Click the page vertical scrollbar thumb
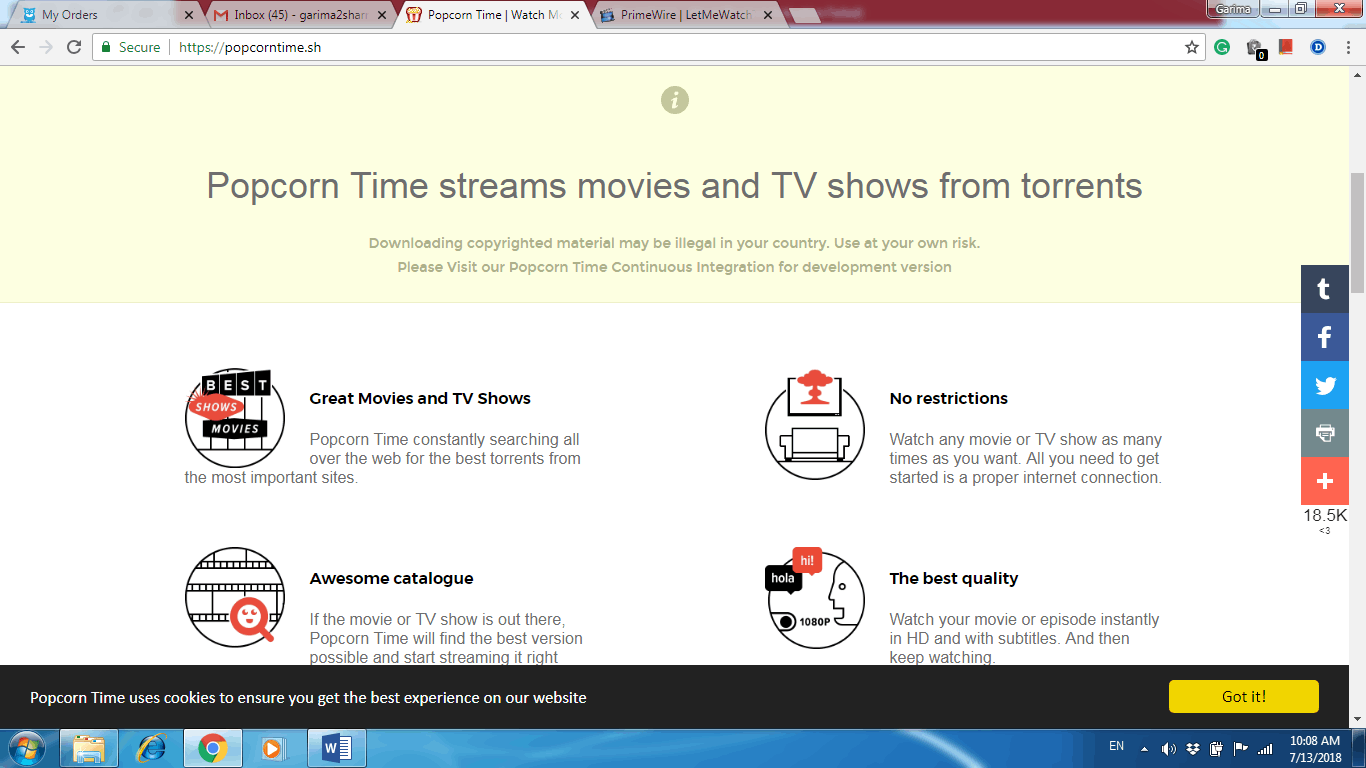Viewport: 1366px width, 768px height. 1357,230
